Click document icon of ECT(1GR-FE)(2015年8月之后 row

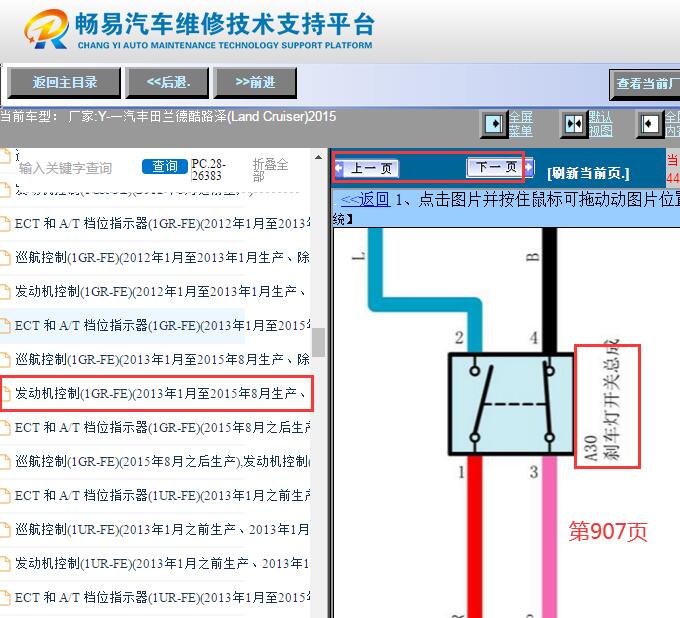click(x=5, y=428)
